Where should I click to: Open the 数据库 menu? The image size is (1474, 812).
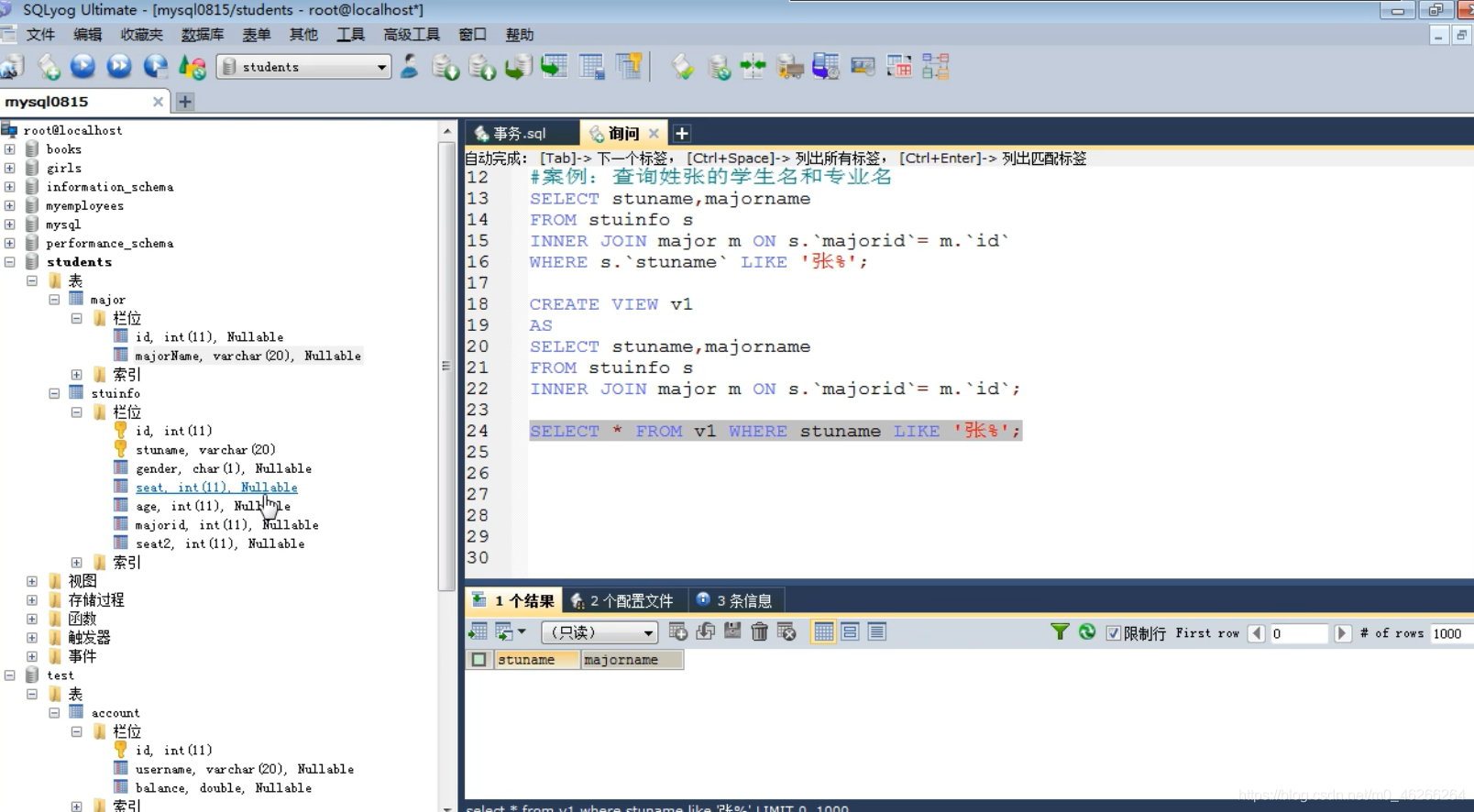click(x=203, y=35)
